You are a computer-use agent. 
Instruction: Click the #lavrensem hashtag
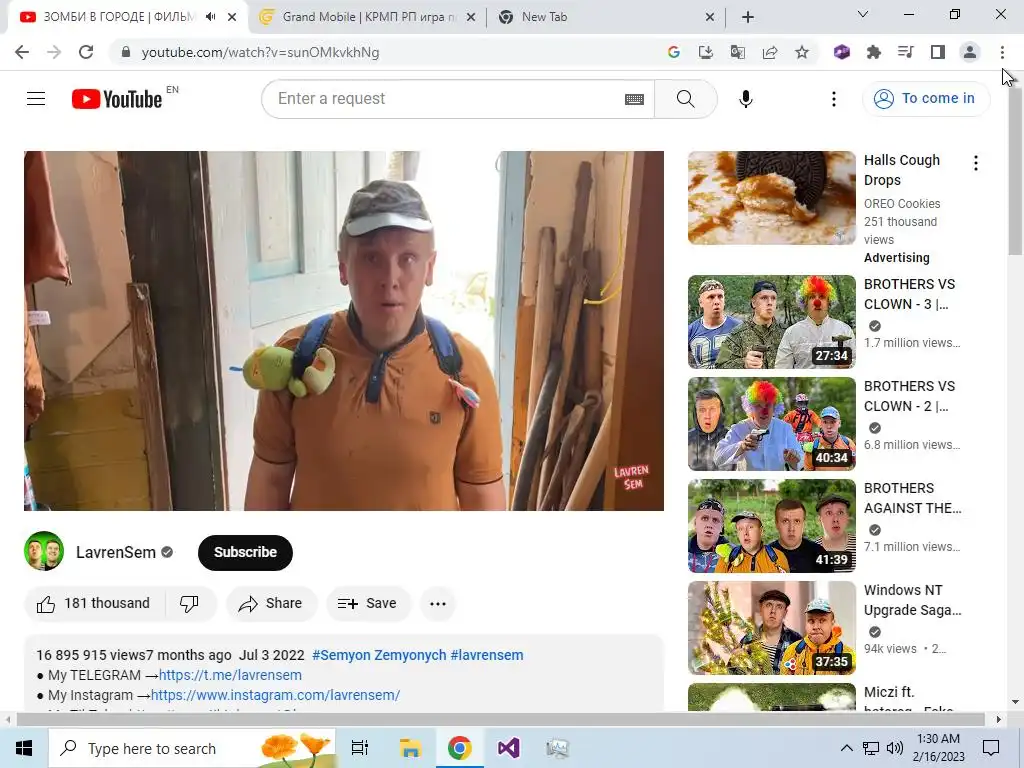487,655
